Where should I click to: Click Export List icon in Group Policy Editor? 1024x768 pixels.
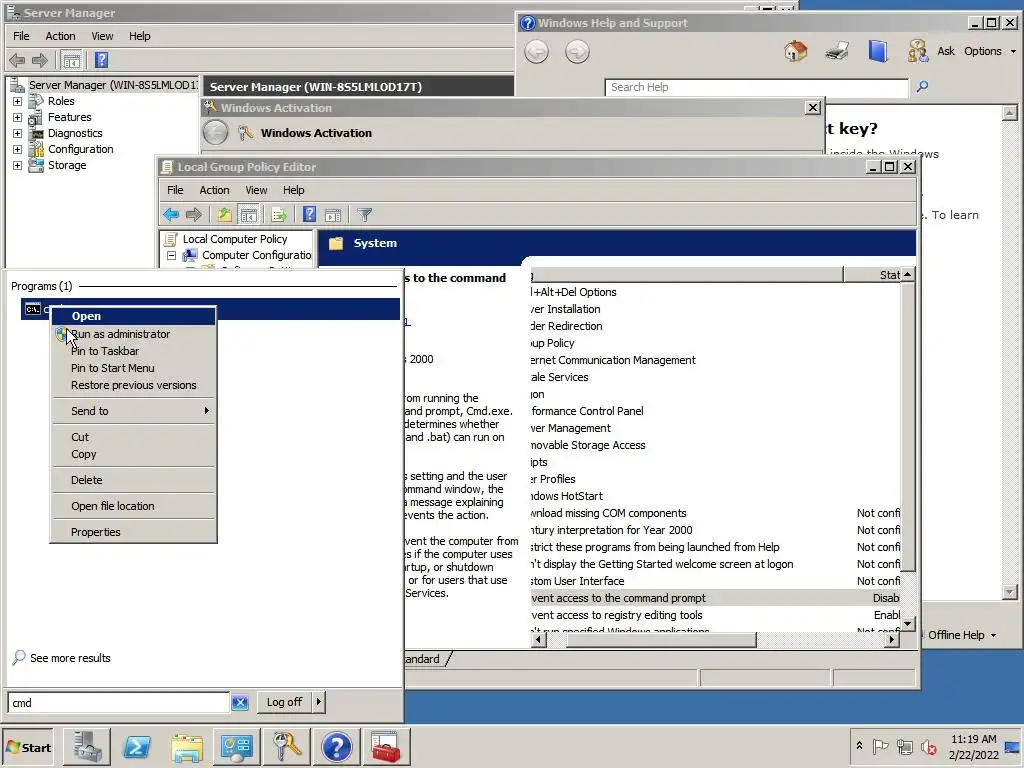279,214
